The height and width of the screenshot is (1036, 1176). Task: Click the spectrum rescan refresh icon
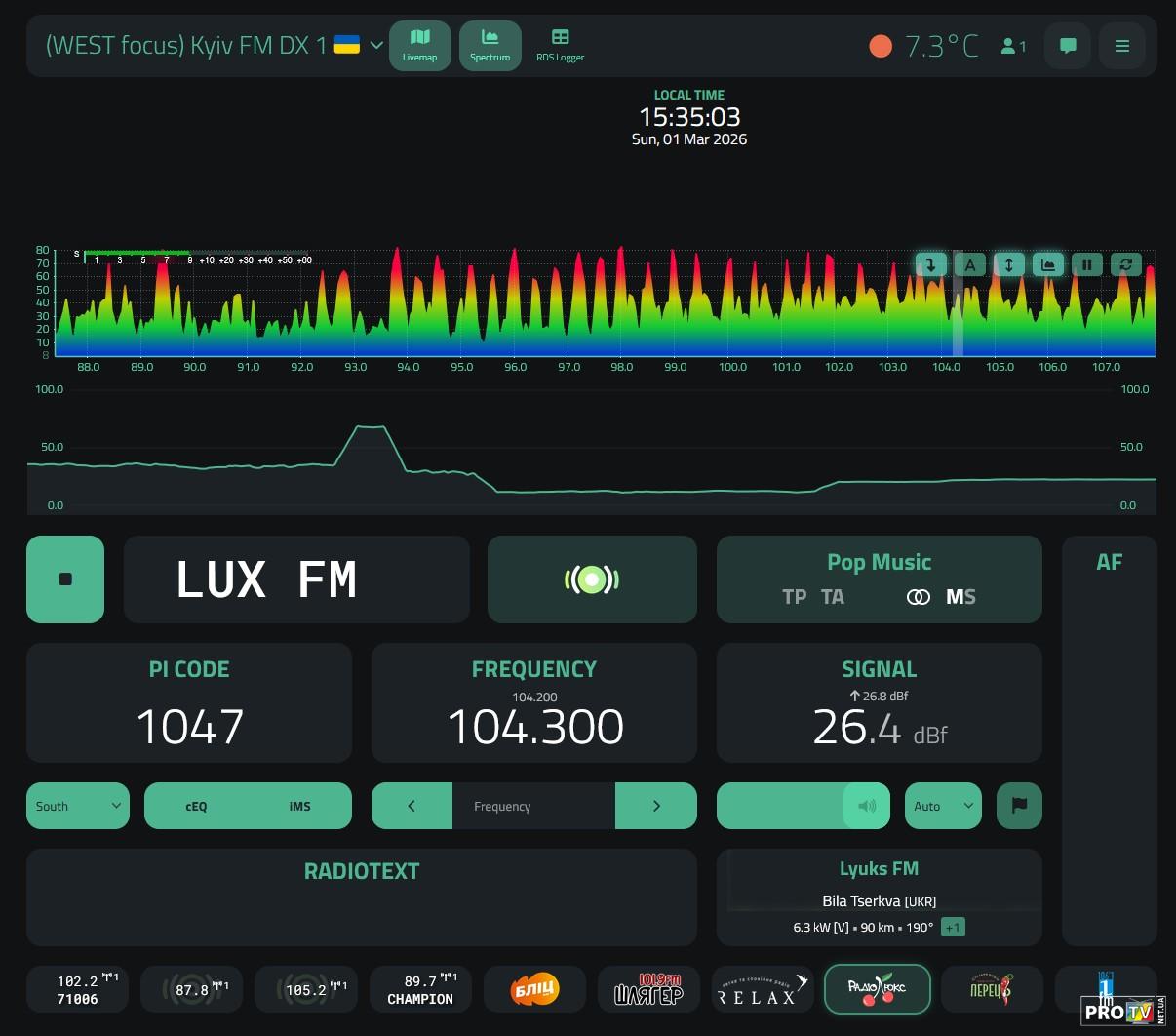pos(1125,264)
